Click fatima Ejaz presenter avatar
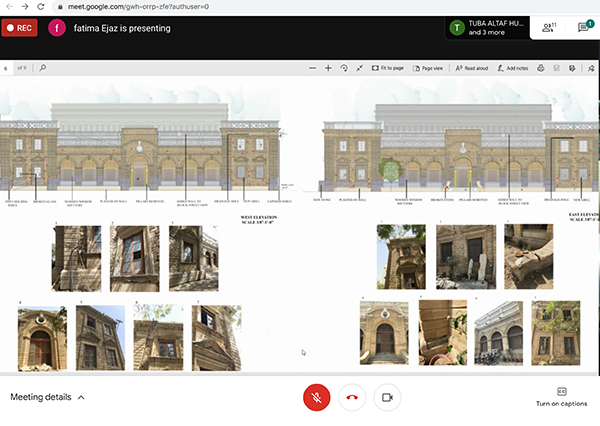This screenshot has height=426, width=600. 58,28
